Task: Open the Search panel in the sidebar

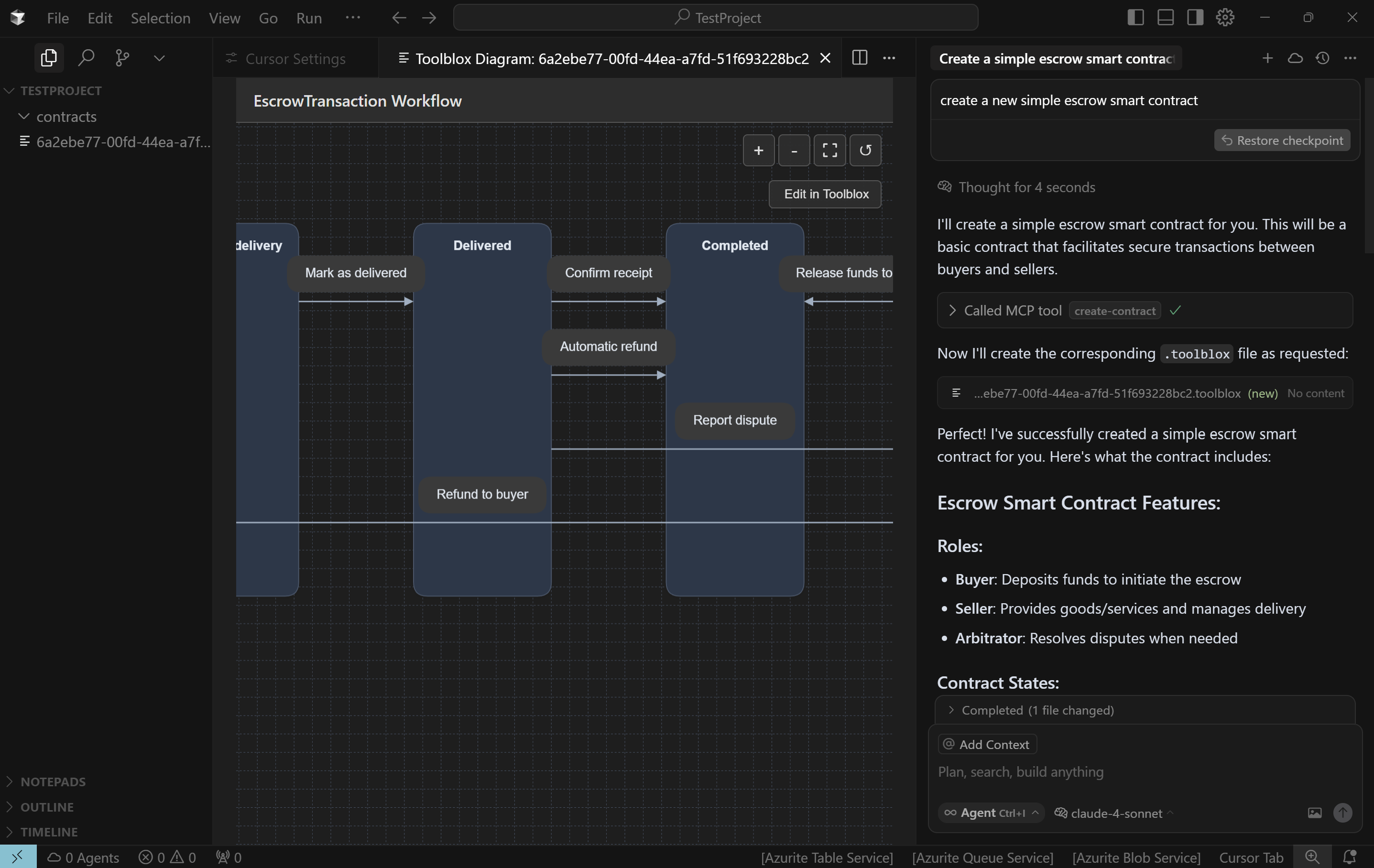Action: click(86, 58)
